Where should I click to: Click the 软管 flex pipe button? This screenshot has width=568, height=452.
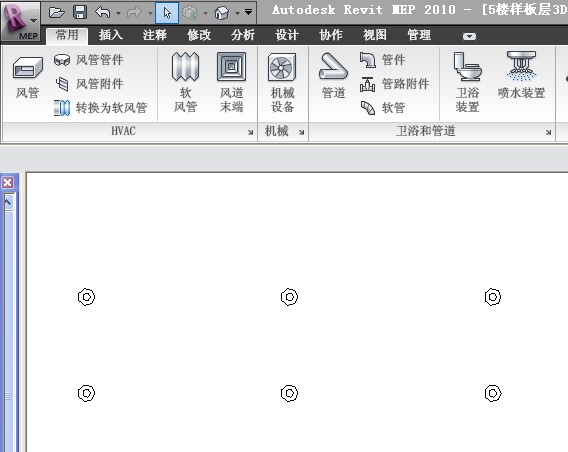point(383,108)
